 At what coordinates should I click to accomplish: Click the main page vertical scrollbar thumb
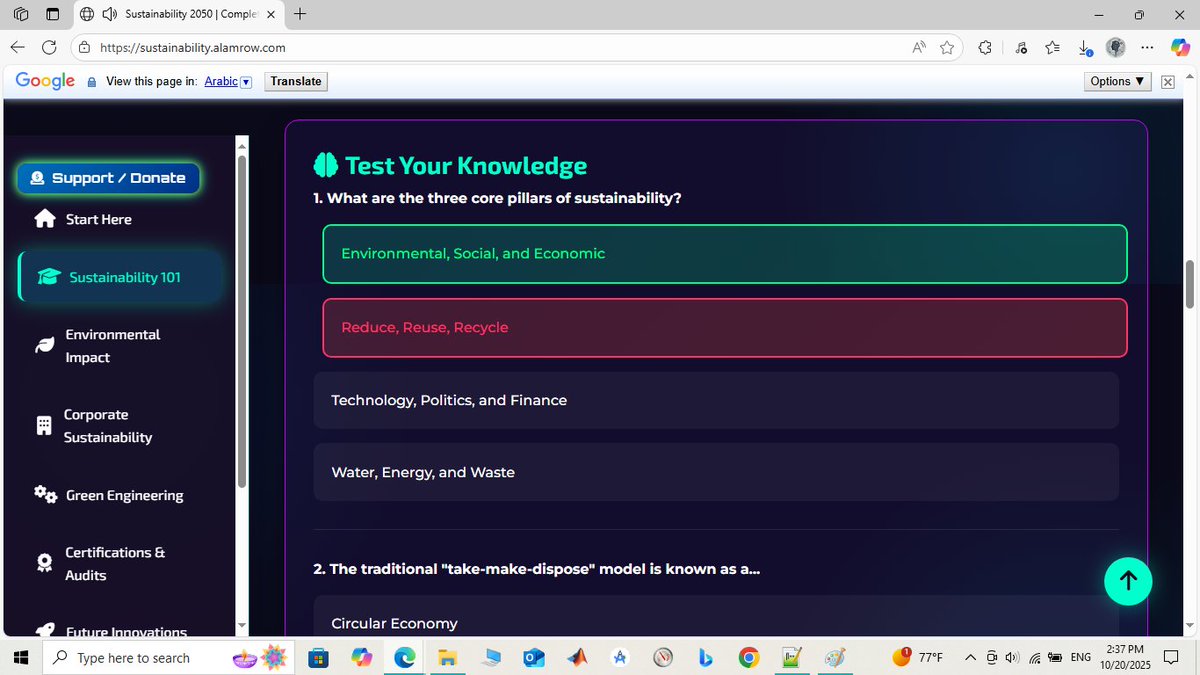[x=1190, y=284]
